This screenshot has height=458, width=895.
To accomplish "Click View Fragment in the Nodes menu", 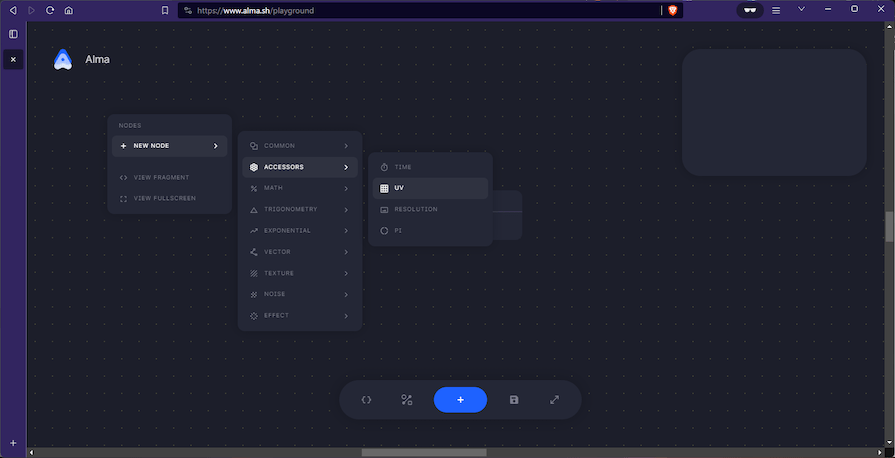I will [160, 177].
